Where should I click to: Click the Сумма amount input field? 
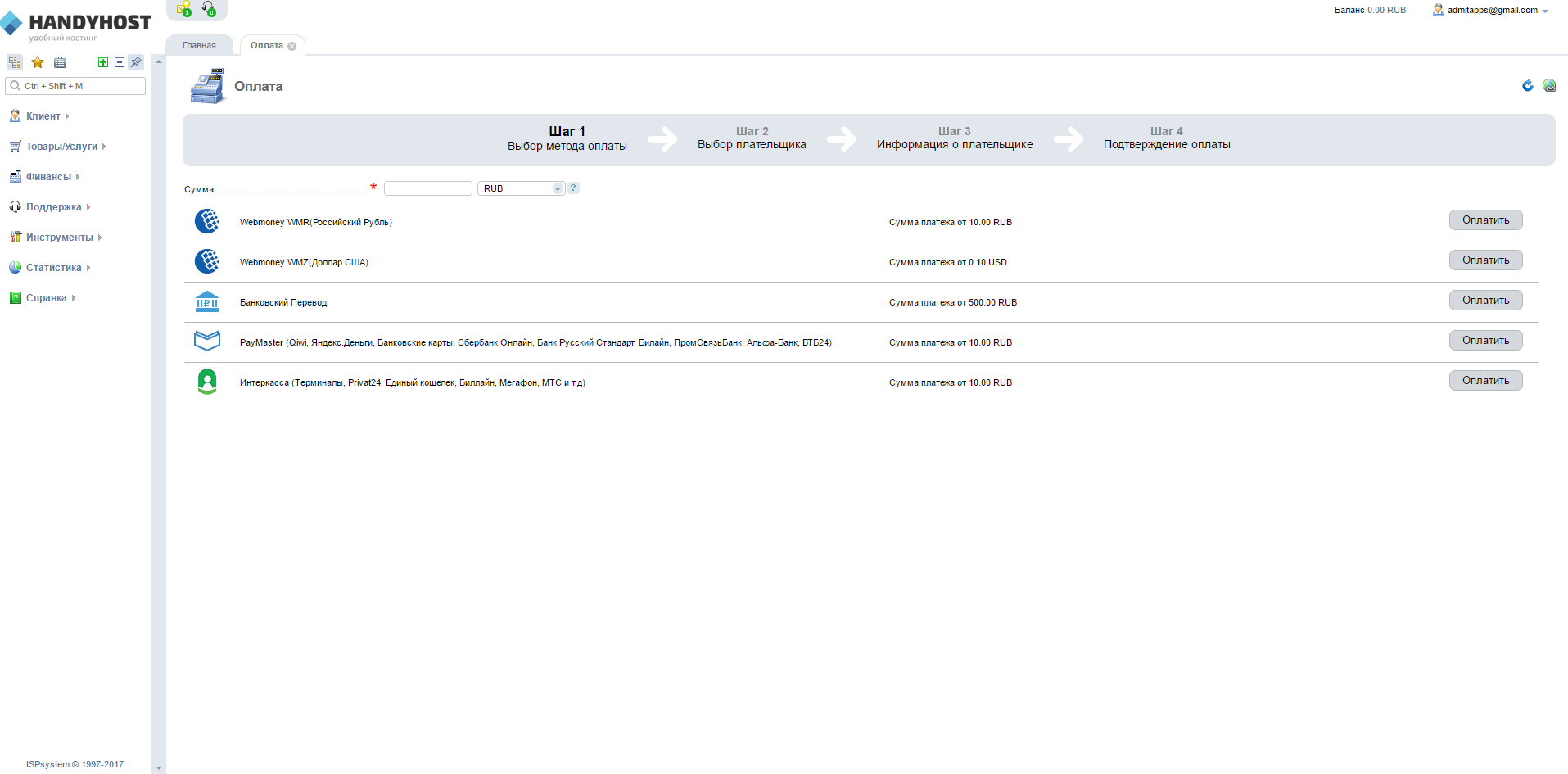(x=428, y=188)
